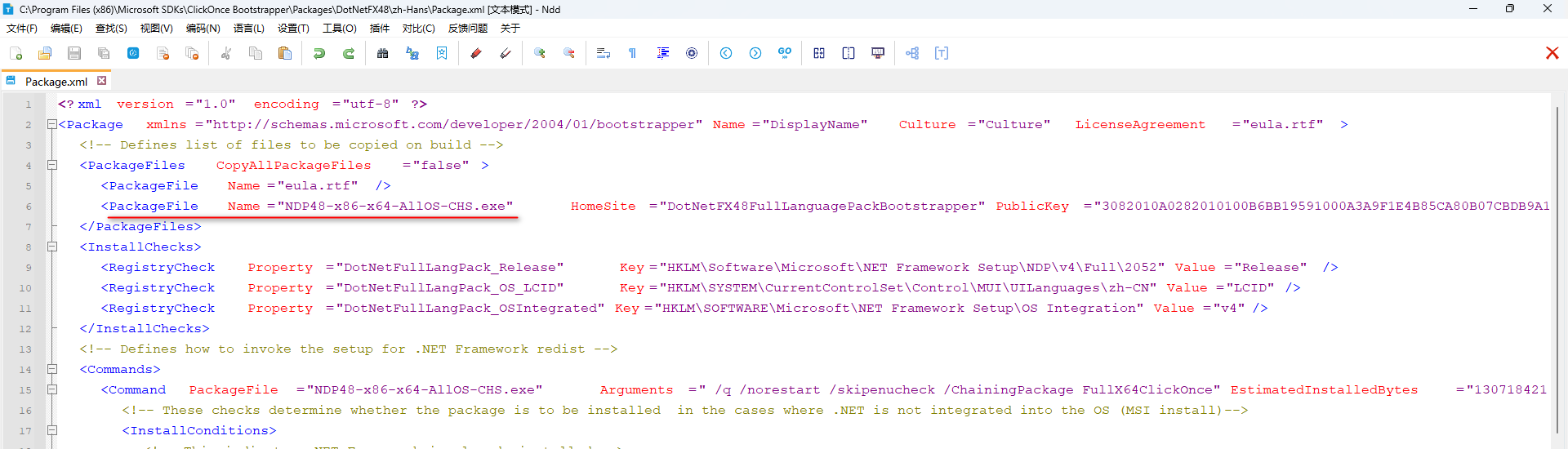Click the round target icon in toolbar
The height and width of the screenshot is (449, 1568).
[692, 53]
